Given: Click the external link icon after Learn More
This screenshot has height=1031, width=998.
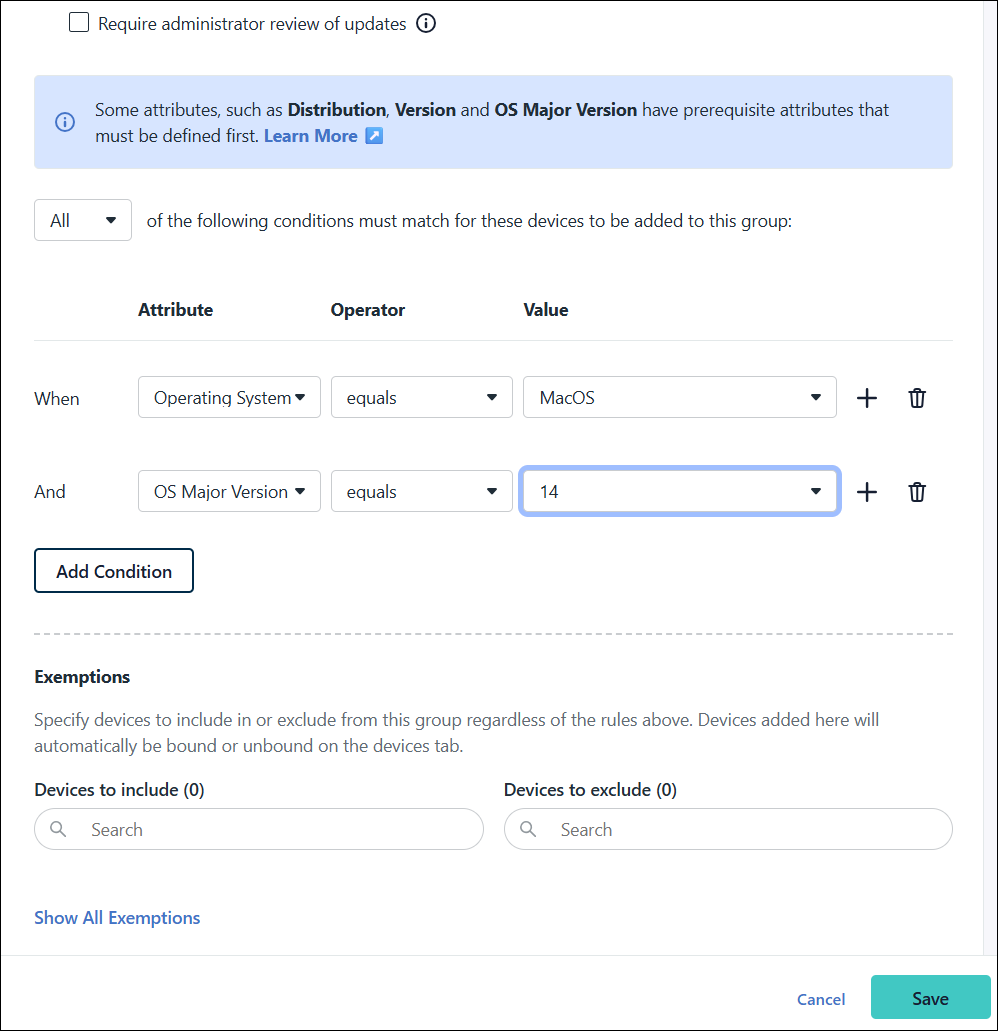Looking at the screenshot, I should pos(374,135).
